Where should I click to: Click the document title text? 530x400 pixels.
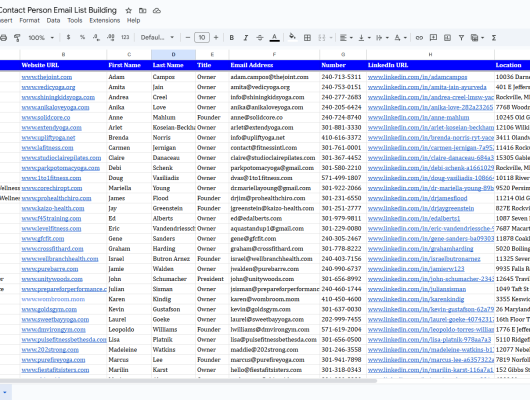[58, 10]
